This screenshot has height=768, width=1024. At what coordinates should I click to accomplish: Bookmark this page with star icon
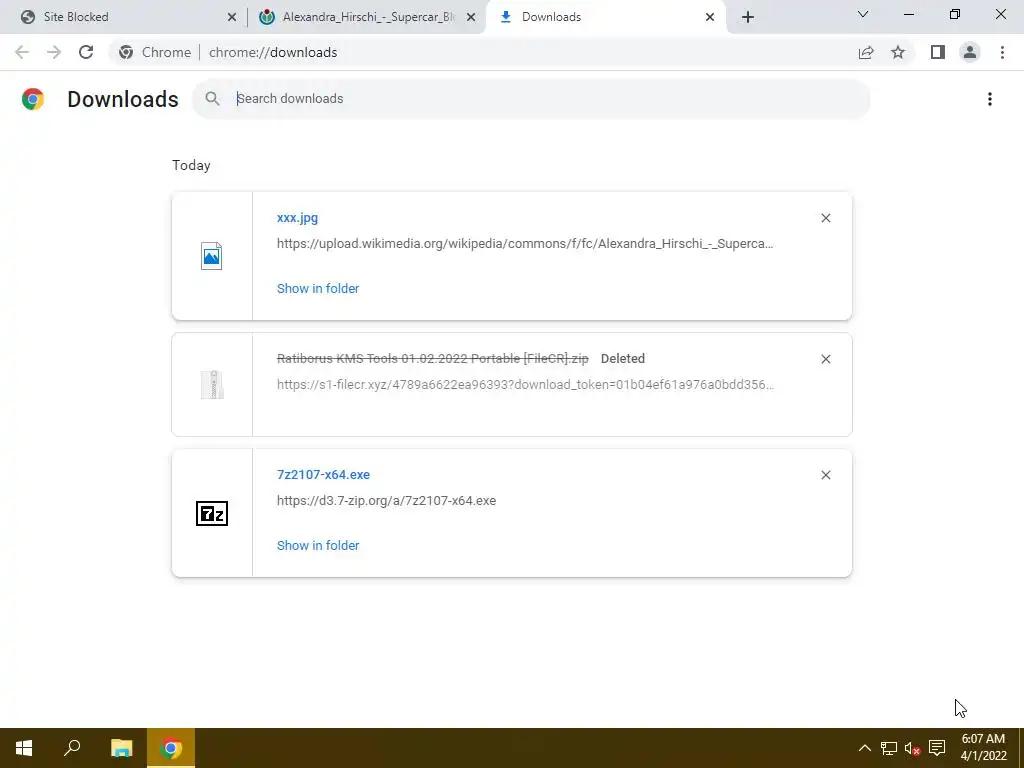pyautogui.click(x=898, y=52)
